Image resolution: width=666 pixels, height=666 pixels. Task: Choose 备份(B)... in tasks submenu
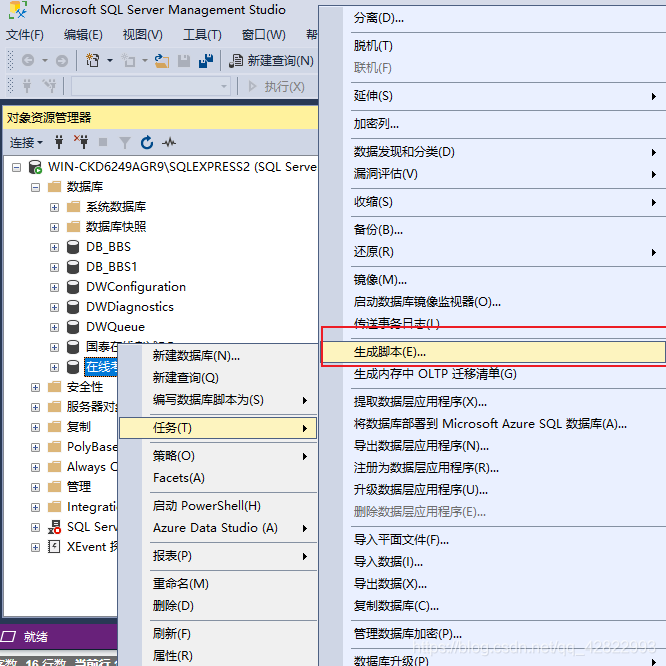493,230
